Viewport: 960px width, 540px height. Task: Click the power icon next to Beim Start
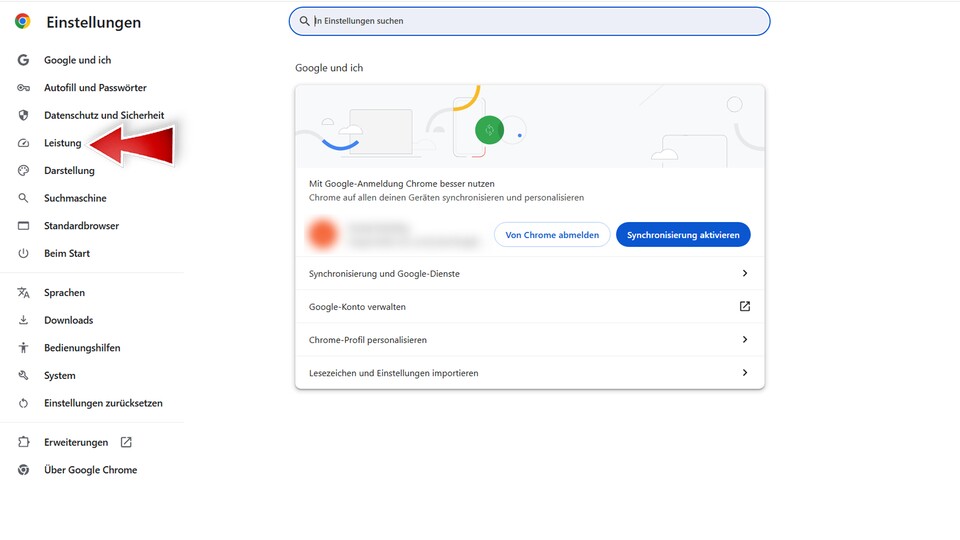coord(23,253)
